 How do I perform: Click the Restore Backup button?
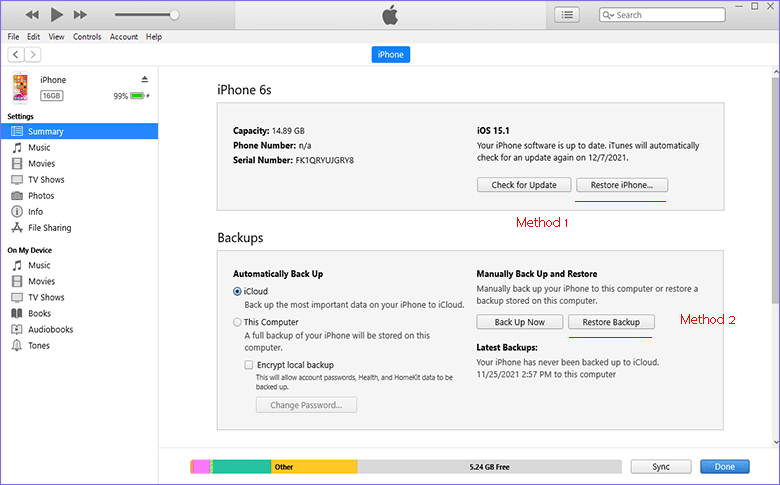[611, 322]
